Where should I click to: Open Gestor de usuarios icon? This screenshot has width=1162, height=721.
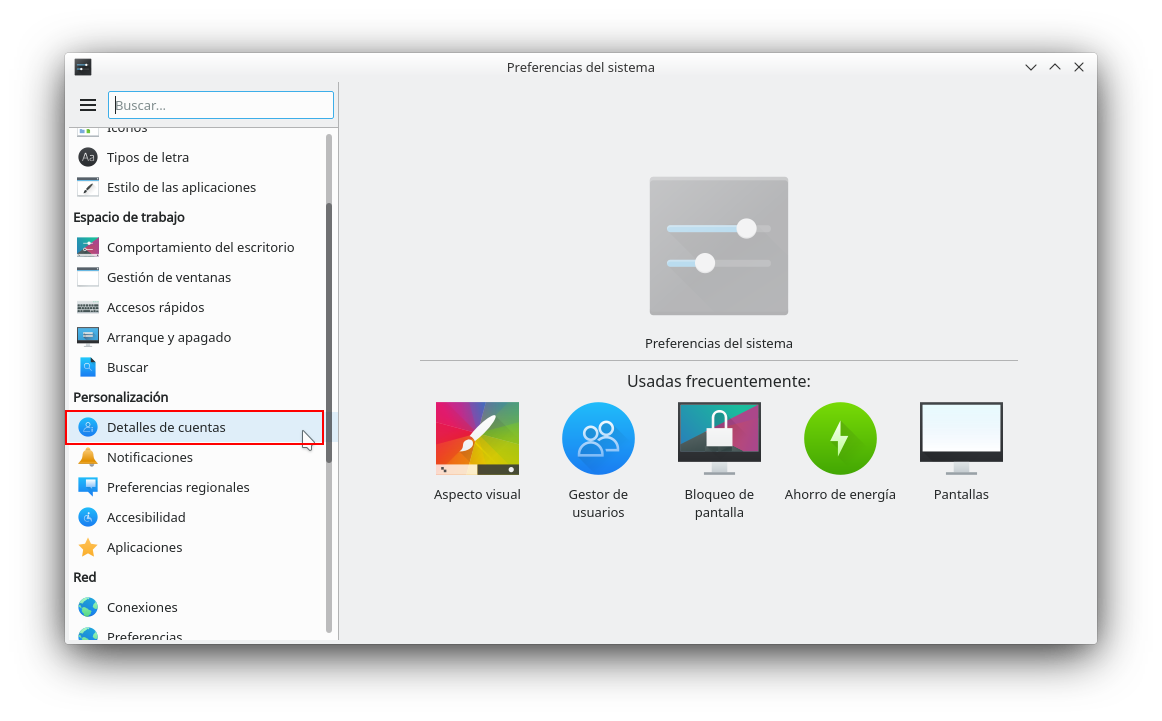pyautogui.click(x=598, y=438)
